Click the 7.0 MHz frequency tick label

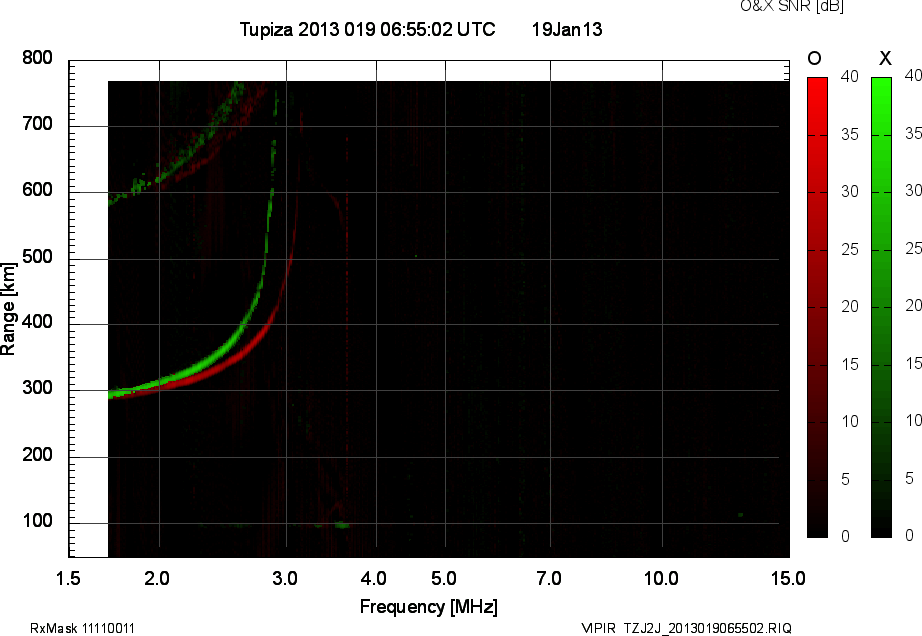click(549, 578)
